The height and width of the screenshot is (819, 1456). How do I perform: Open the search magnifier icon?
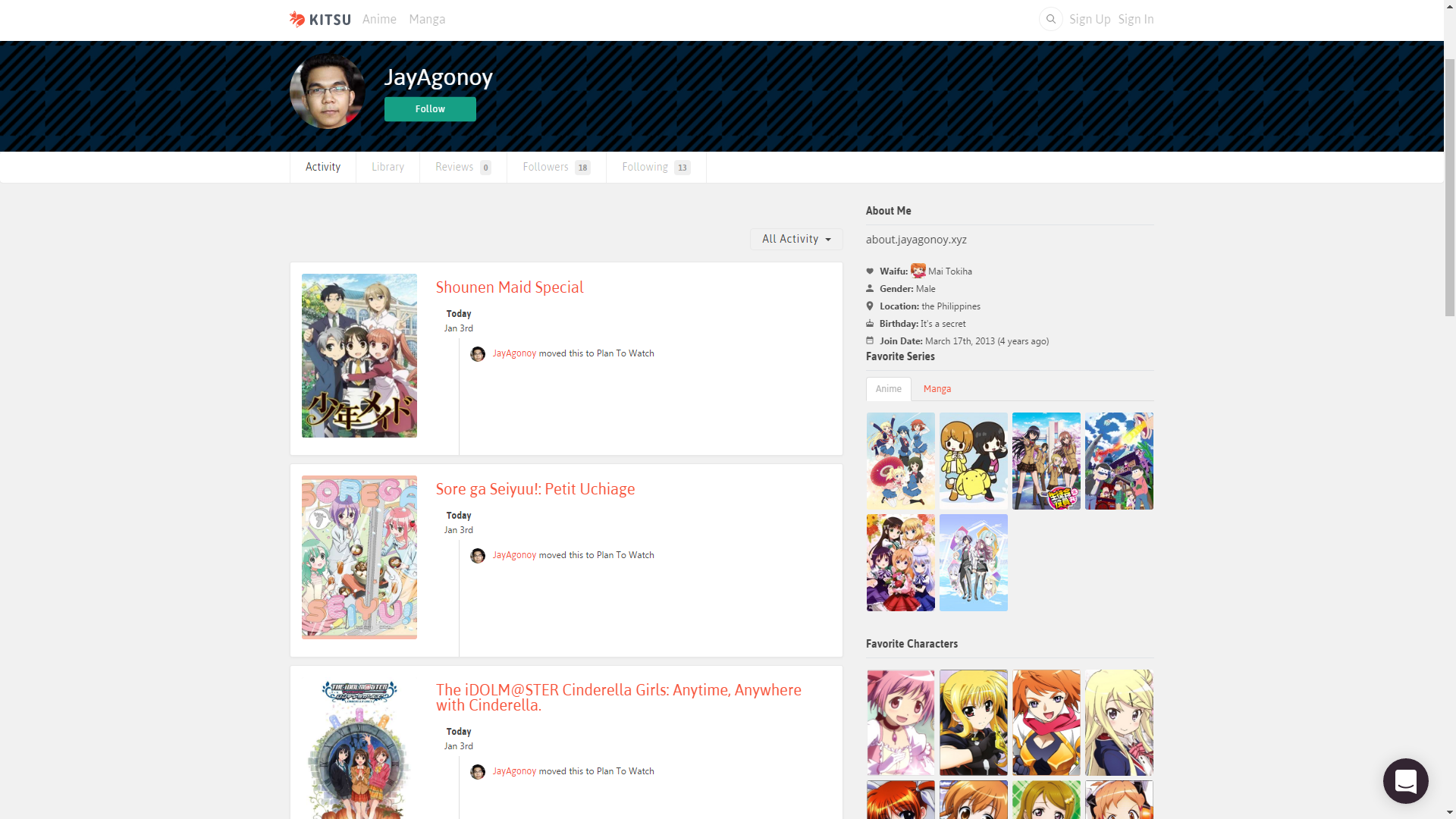pyautogui.click(x=1050, y=19)
